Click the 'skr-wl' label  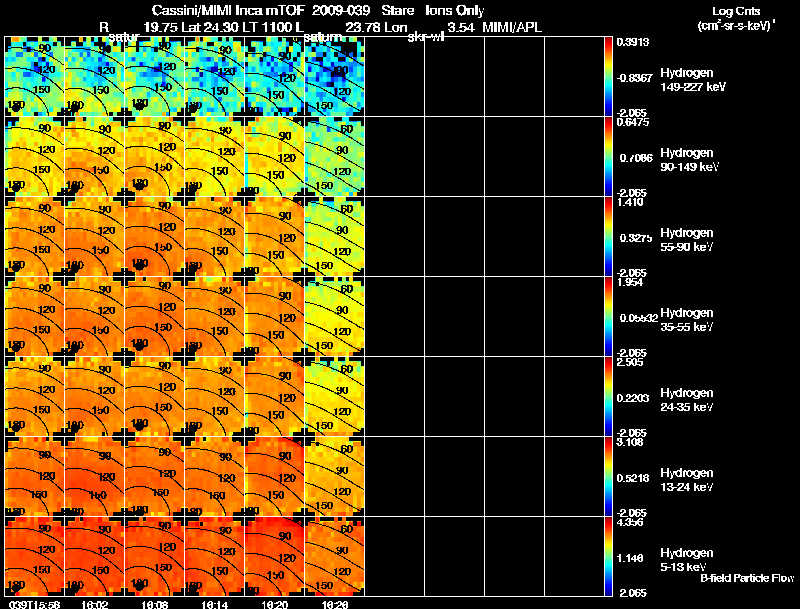[x=426, y=37]
